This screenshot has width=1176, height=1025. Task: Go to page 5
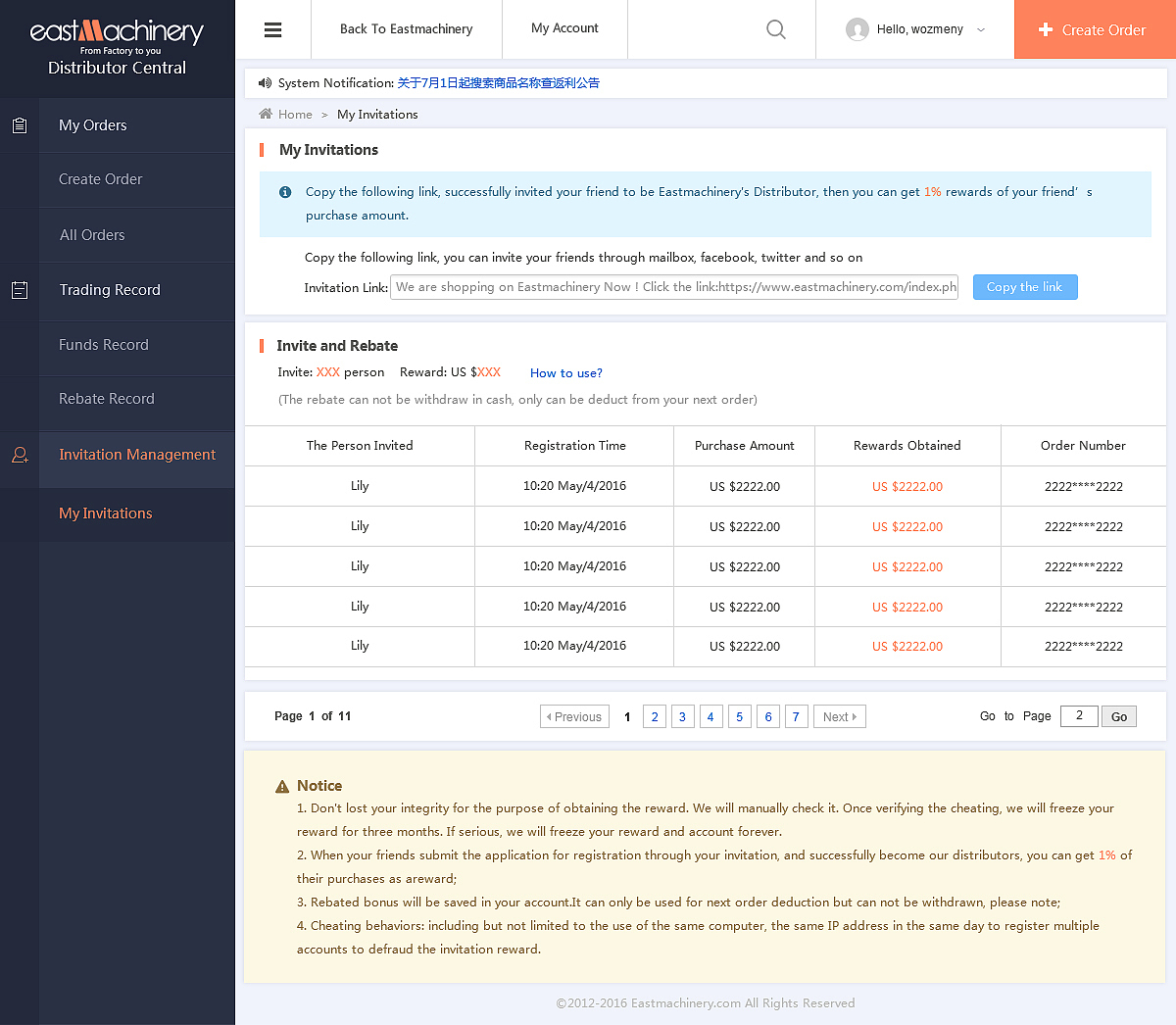(739, 716)
